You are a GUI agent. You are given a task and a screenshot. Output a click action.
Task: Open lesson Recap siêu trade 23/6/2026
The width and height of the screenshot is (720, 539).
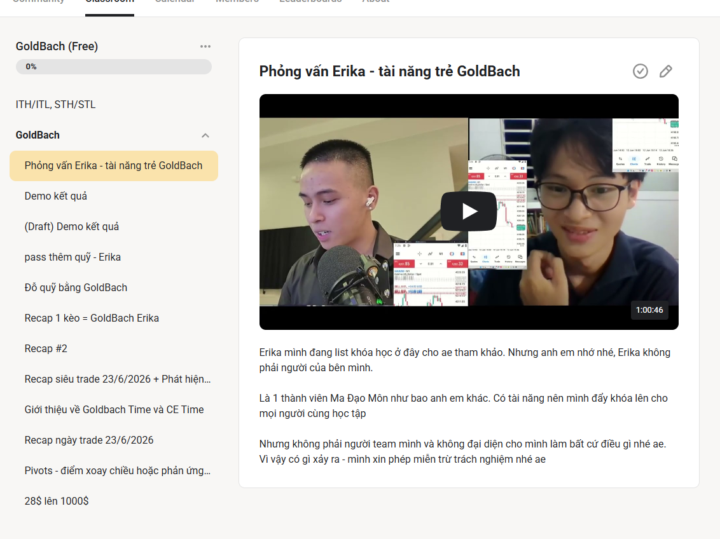118,379
